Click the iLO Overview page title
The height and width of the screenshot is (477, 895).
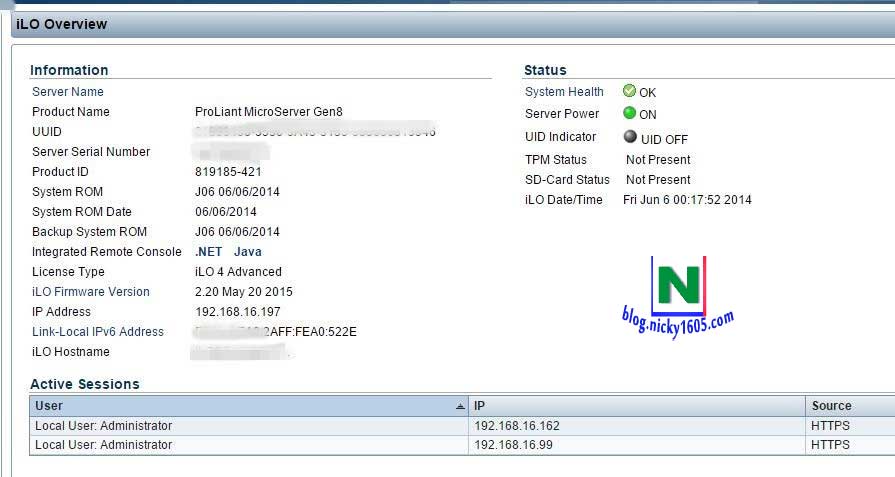[62, 24]
